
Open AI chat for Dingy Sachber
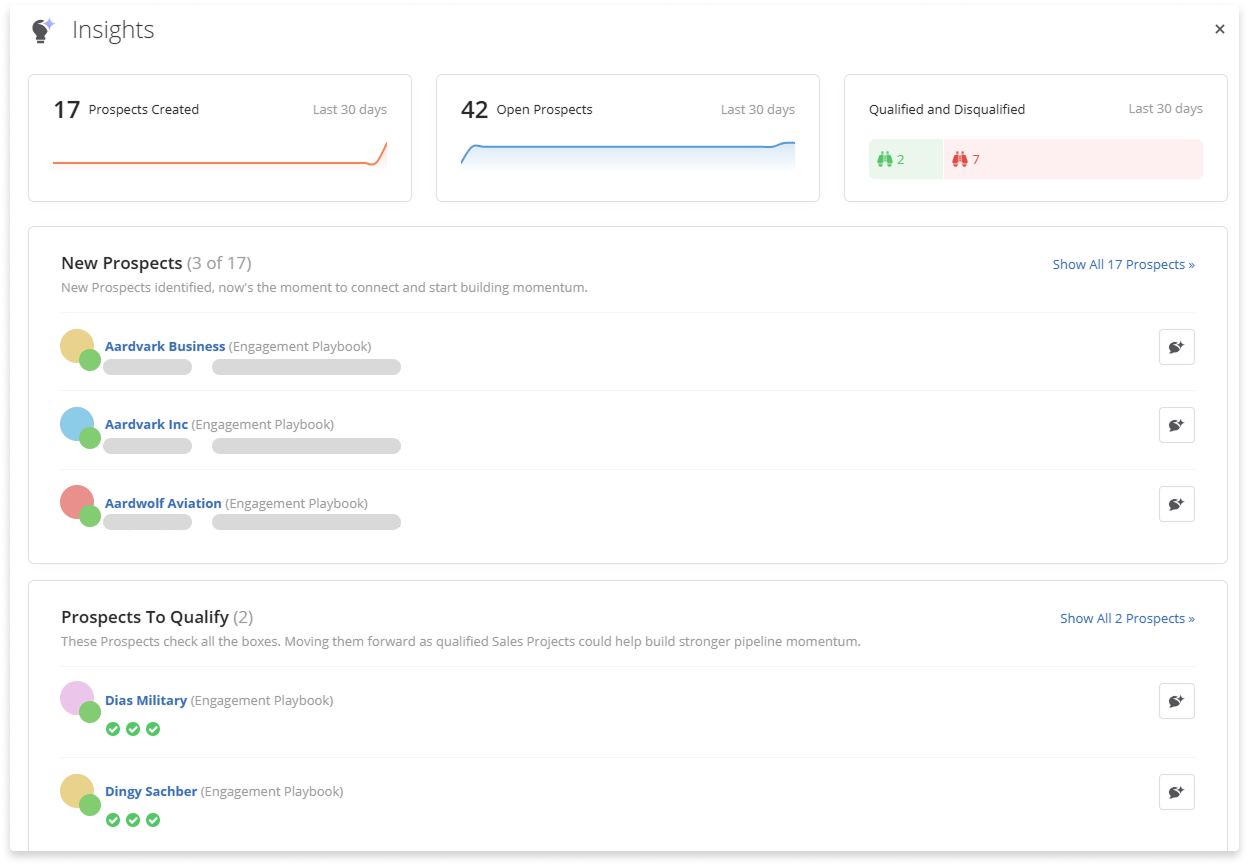point(1177,792)
